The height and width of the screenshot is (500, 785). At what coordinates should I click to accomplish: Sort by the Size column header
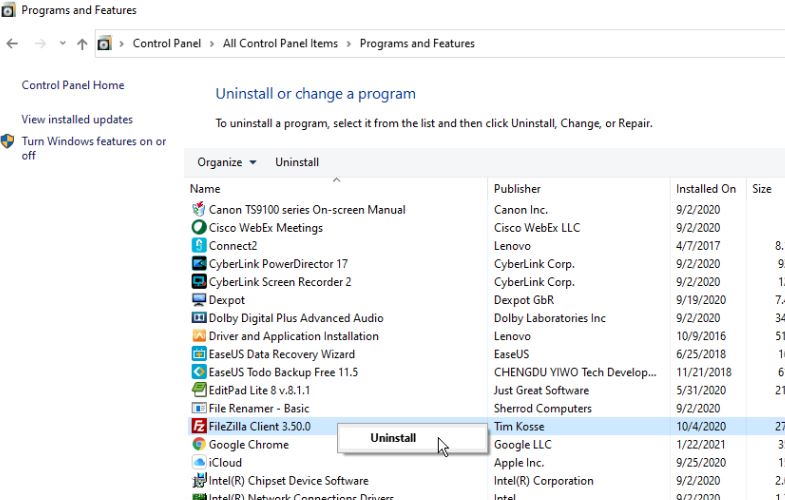[x=761, y=189]
